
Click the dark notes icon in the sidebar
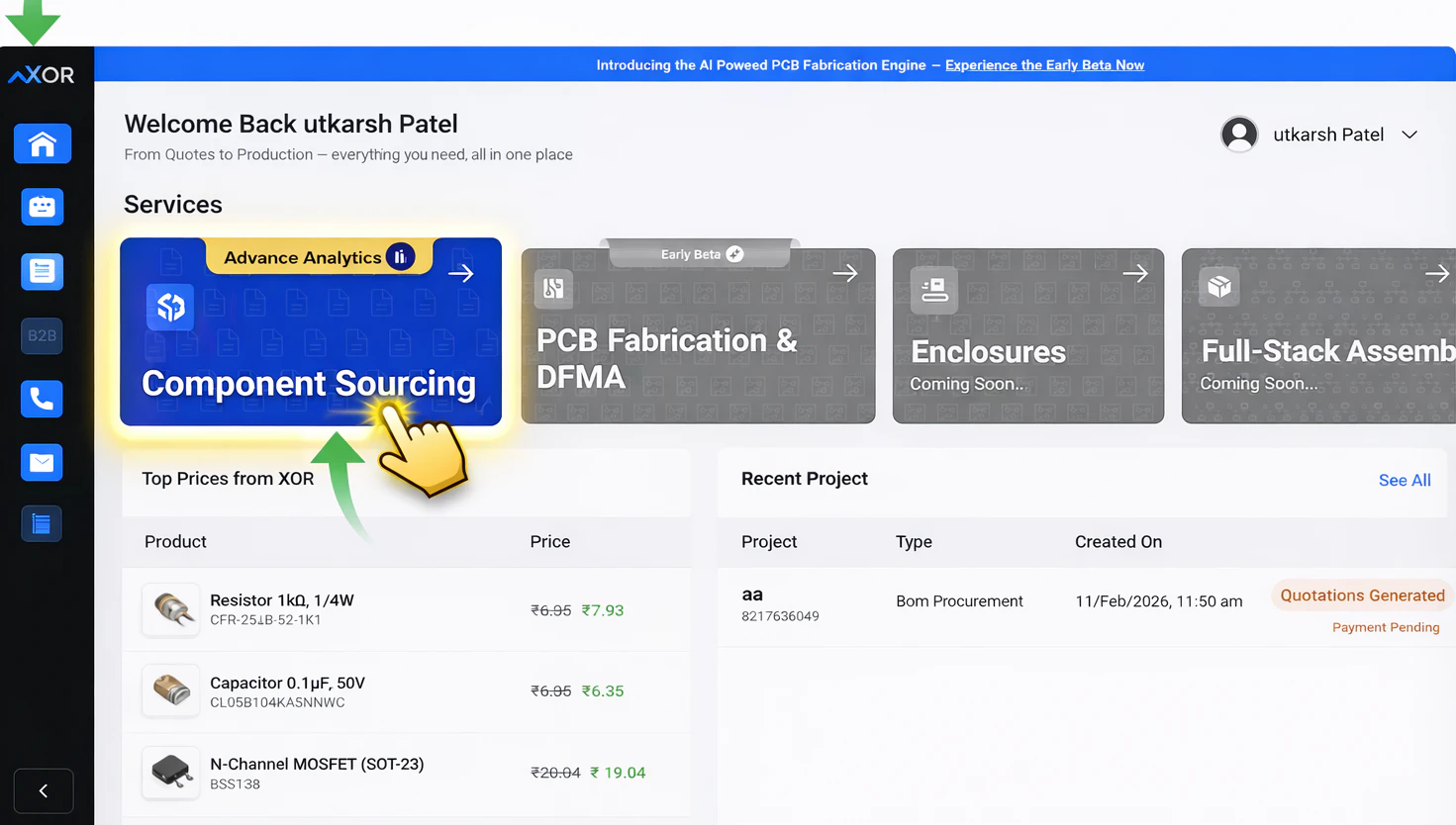click(x=42, y=523)
